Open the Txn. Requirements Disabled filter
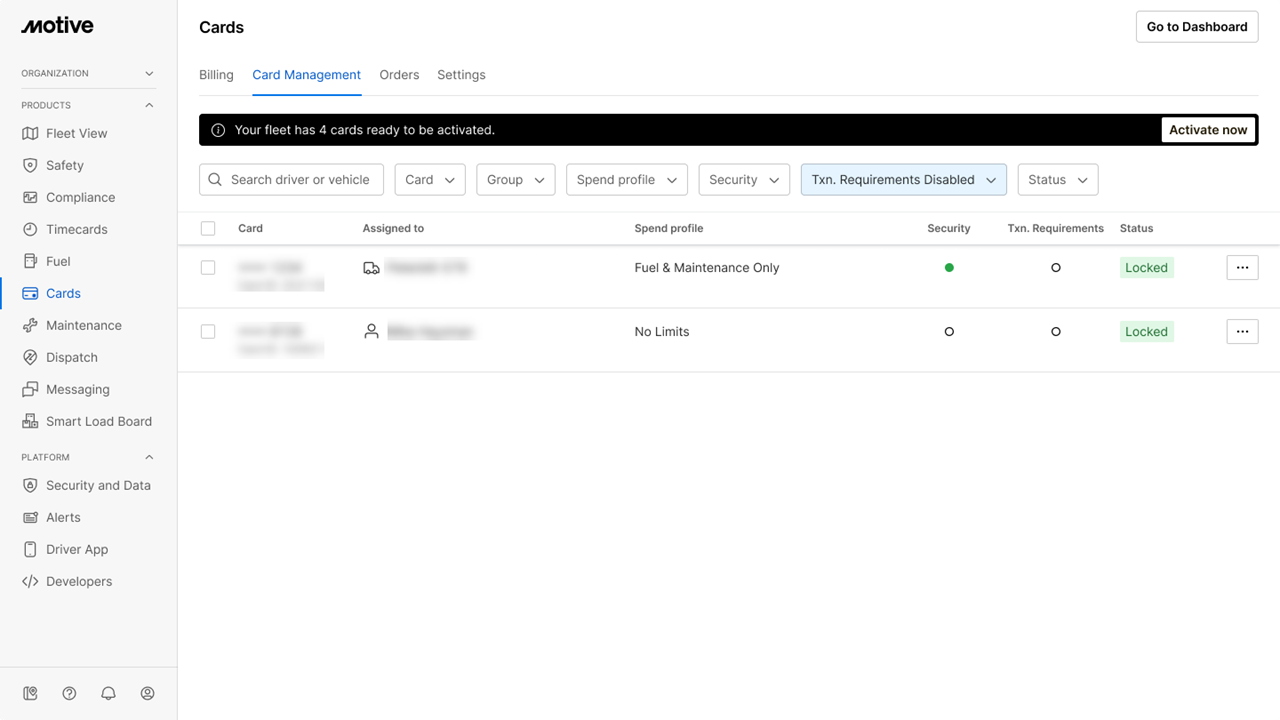Image resolution: width=1280 pixels, height=720 pixels. [903, 180]
